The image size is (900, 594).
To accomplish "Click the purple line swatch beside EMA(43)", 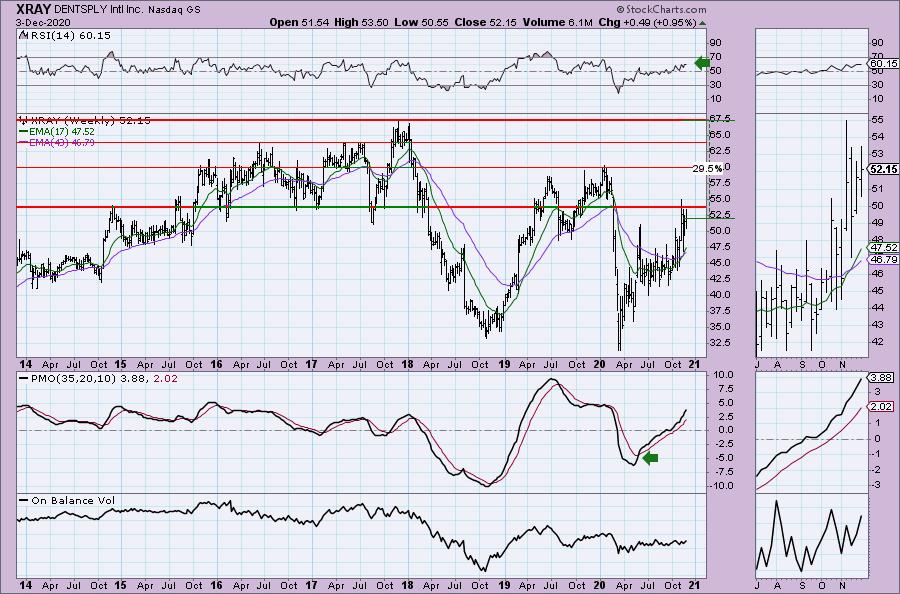I will click(x=24, y=142).
